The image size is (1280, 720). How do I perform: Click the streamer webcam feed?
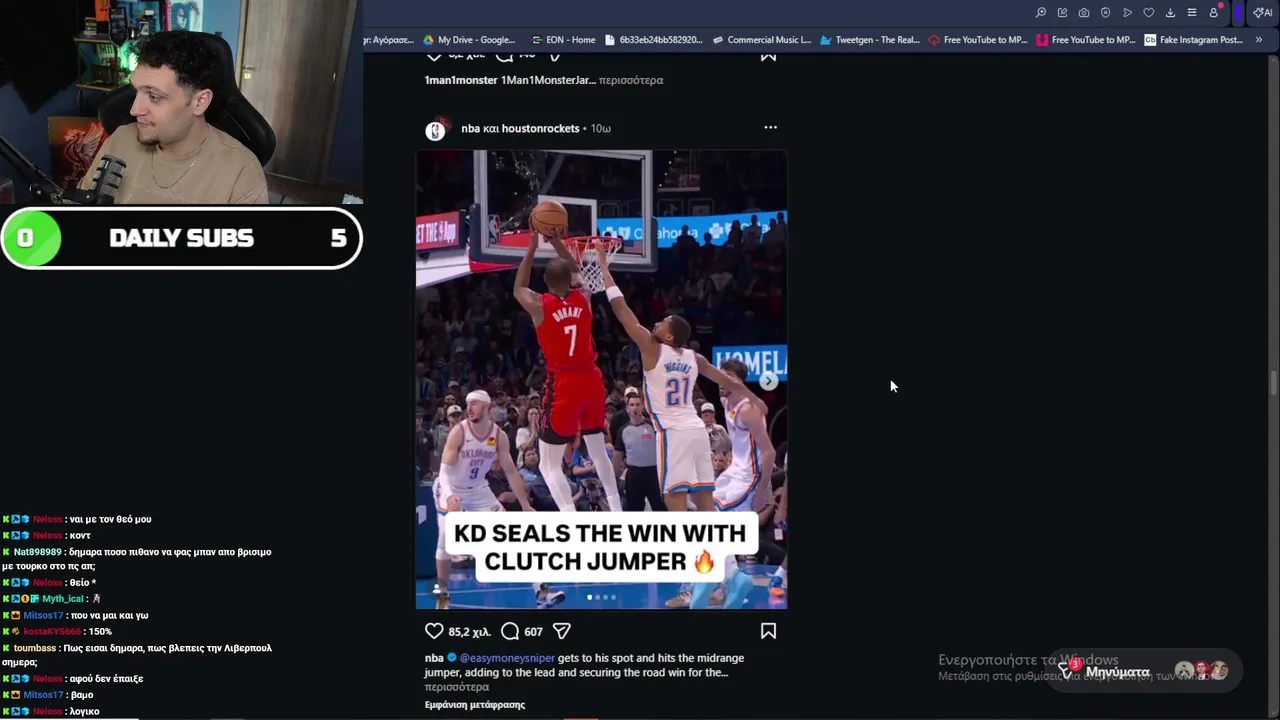tap(180, 102)
